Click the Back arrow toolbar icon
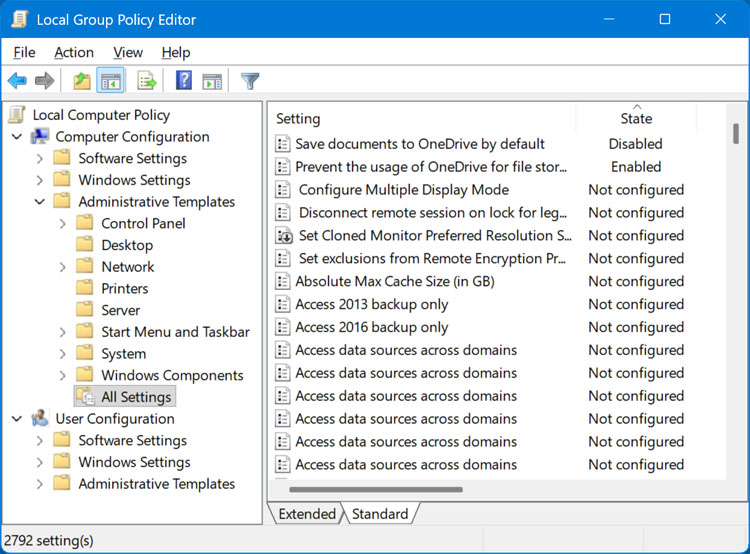The image size is (750, 554). 17,80
